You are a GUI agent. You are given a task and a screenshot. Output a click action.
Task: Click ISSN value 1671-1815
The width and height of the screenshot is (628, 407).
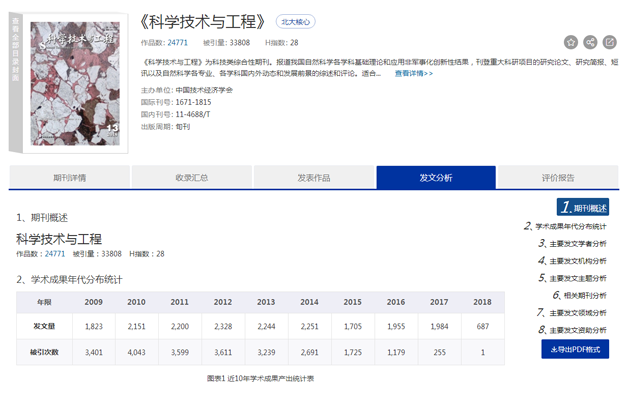pos(193,102)
